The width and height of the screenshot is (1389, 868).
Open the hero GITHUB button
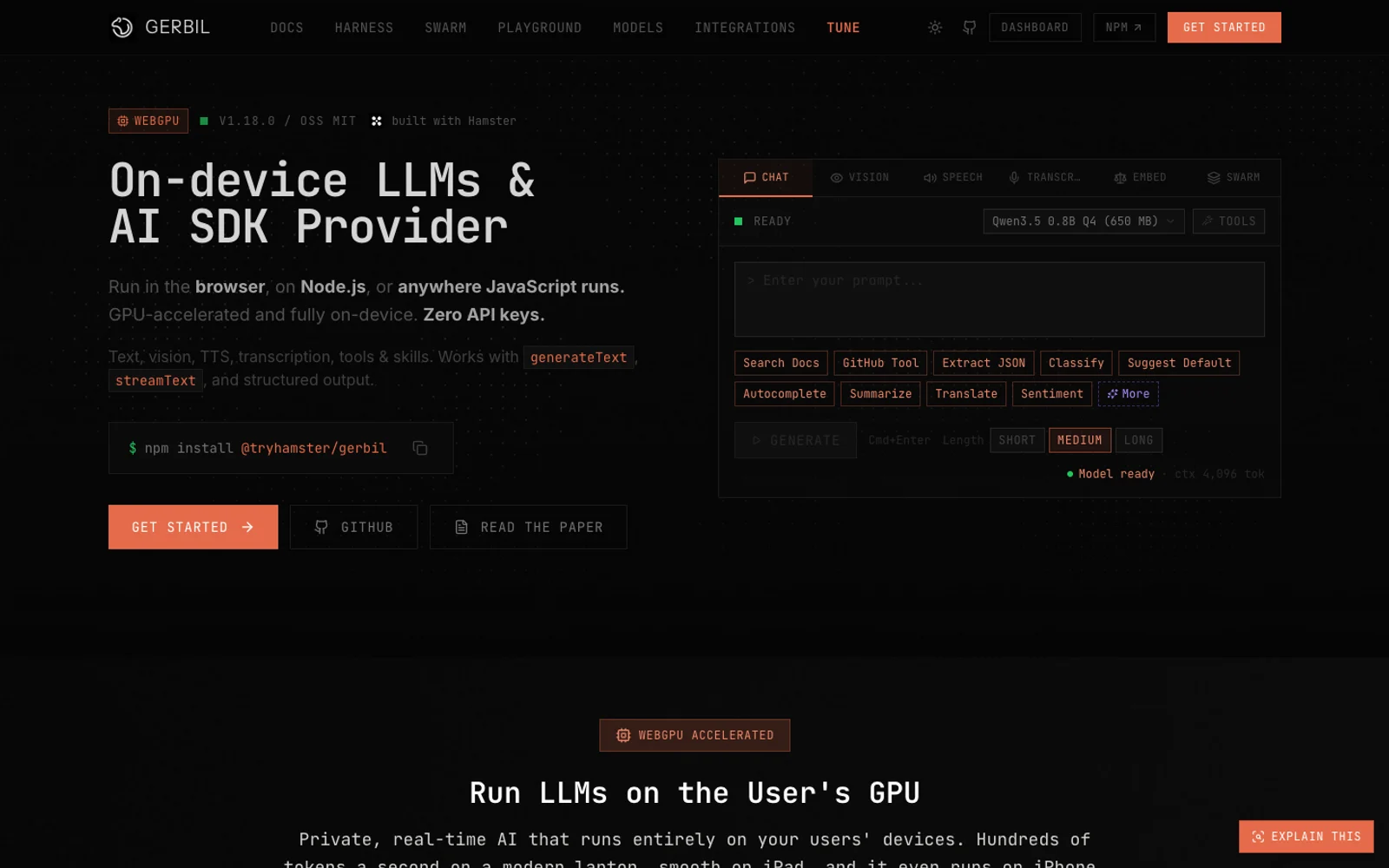pos(353,527)
